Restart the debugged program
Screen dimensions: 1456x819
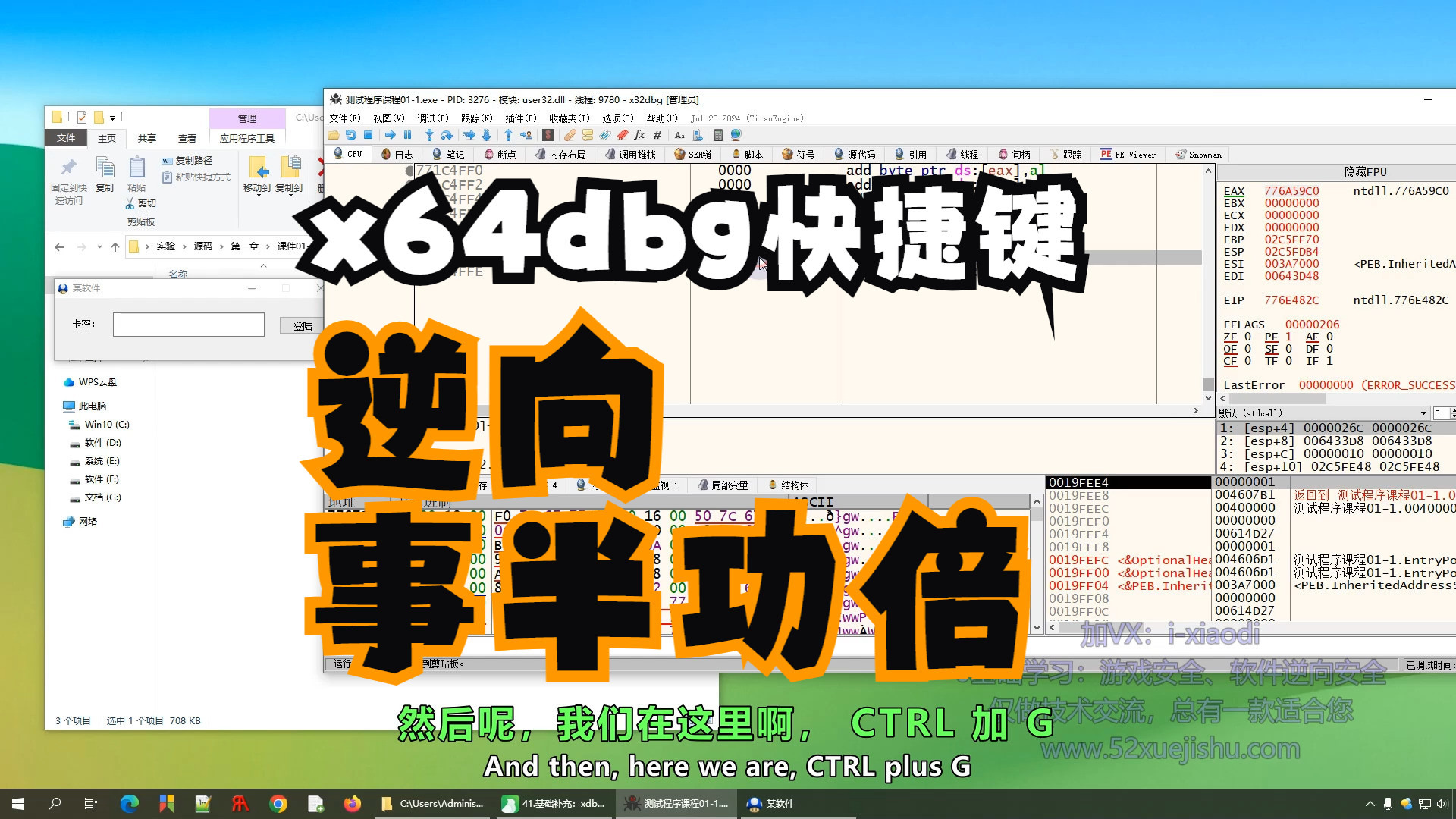350,135
